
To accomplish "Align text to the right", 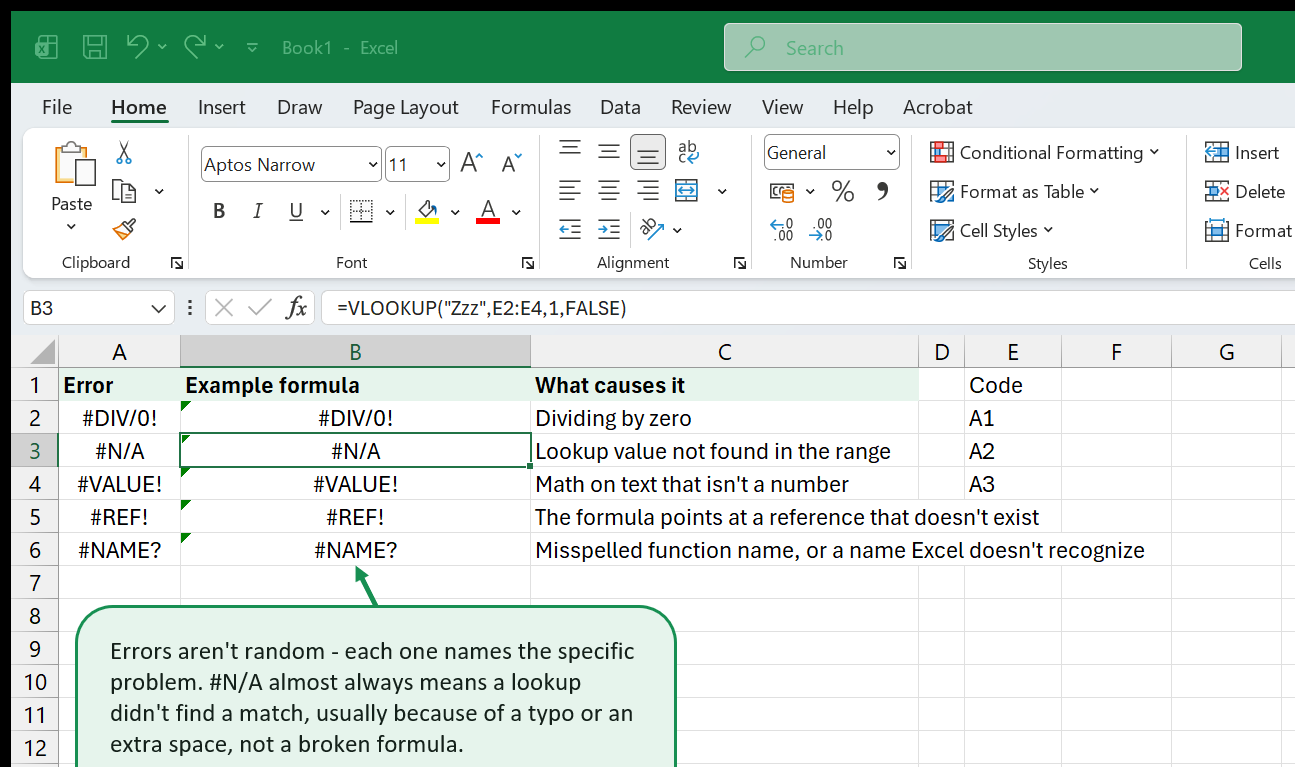I will pyautogui.click(x=648, y=190).
